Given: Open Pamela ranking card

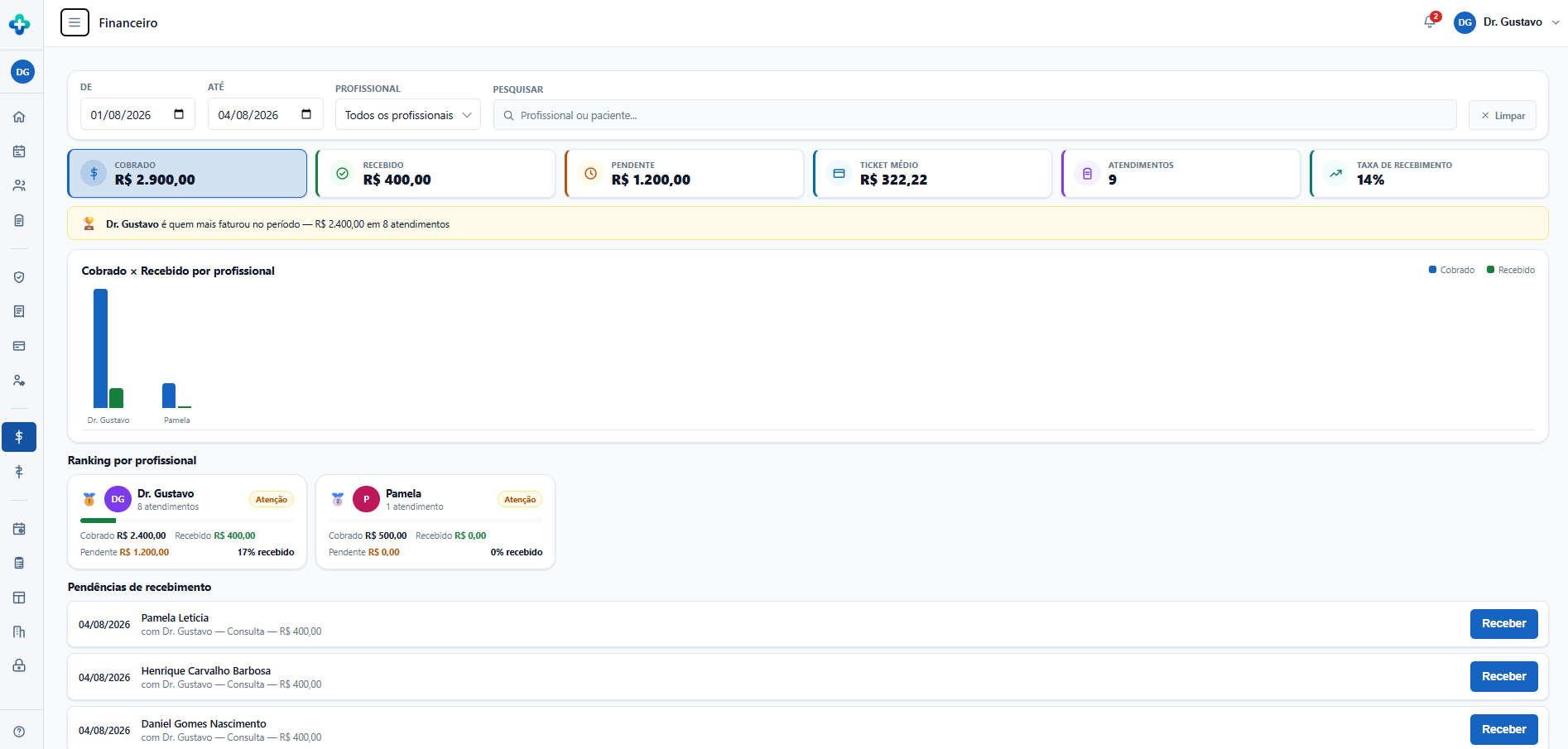Looking at the screenshot, I should (435, 522).
